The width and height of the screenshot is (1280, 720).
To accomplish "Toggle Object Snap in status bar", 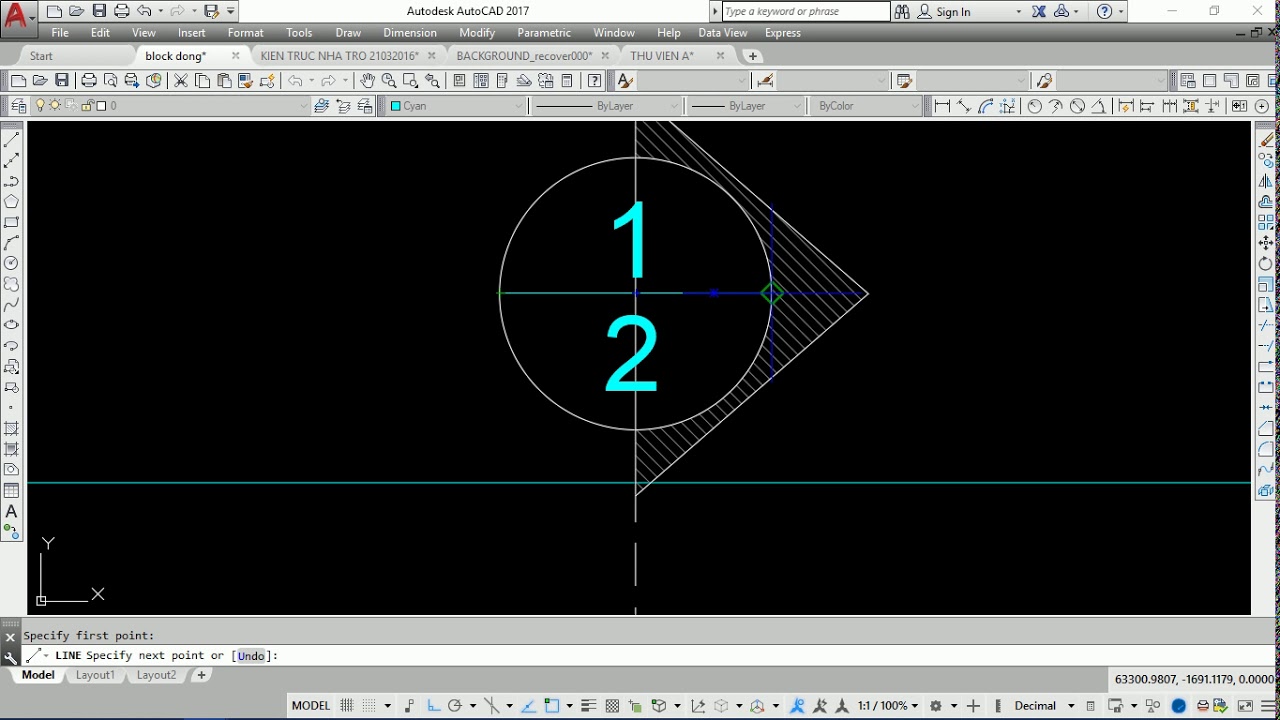I will pos(552,706).
